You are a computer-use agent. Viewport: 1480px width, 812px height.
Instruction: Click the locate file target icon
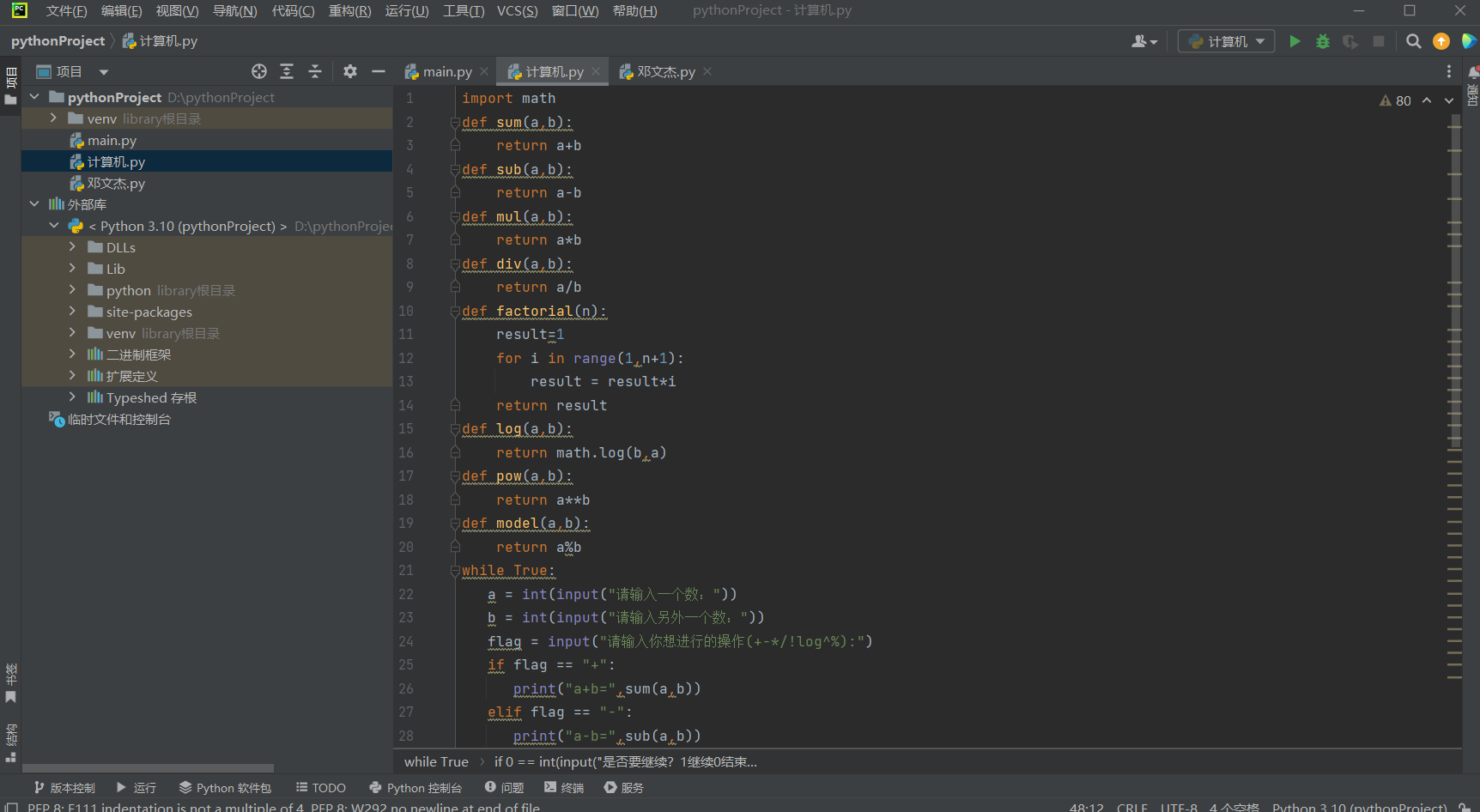tap(259, 71)
